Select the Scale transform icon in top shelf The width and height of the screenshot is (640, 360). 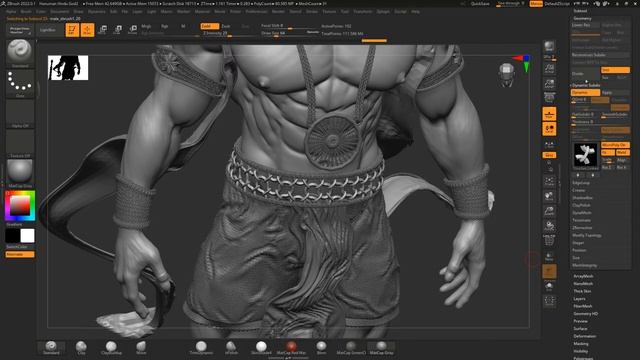tap(118, 29)
